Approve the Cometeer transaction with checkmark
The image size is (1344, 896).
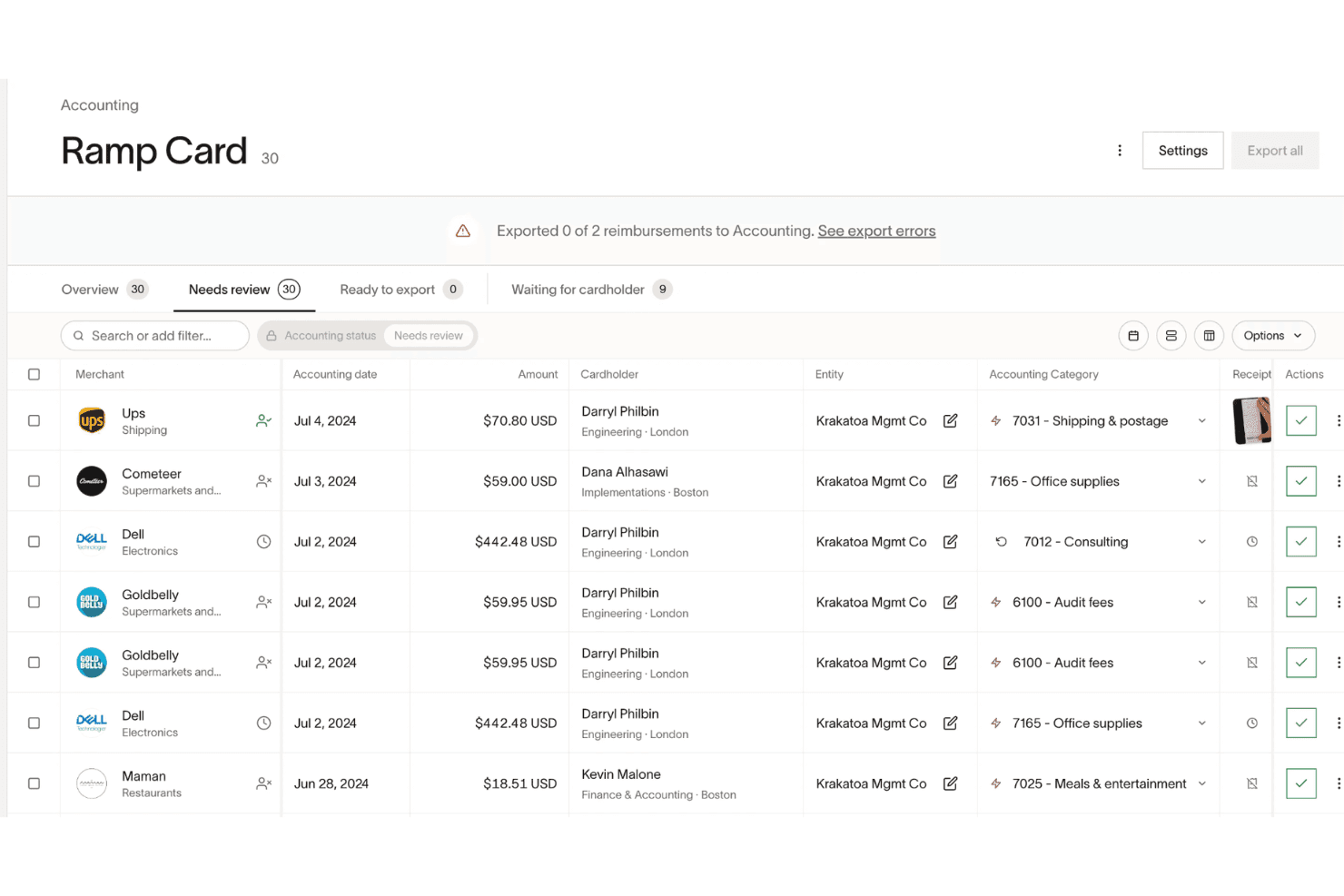pos(1301,481)
